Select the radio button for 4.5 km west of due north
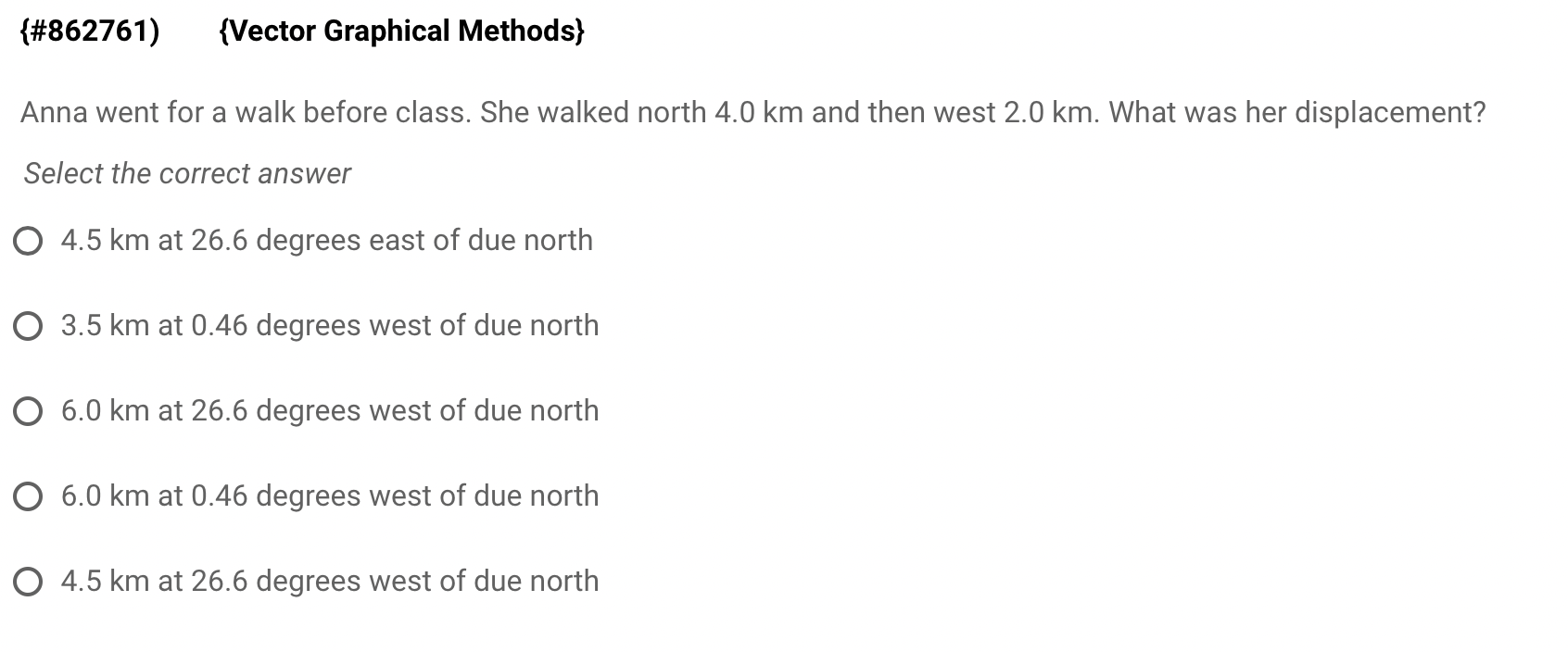1568x652 pixels. click(x=28, y=581)
